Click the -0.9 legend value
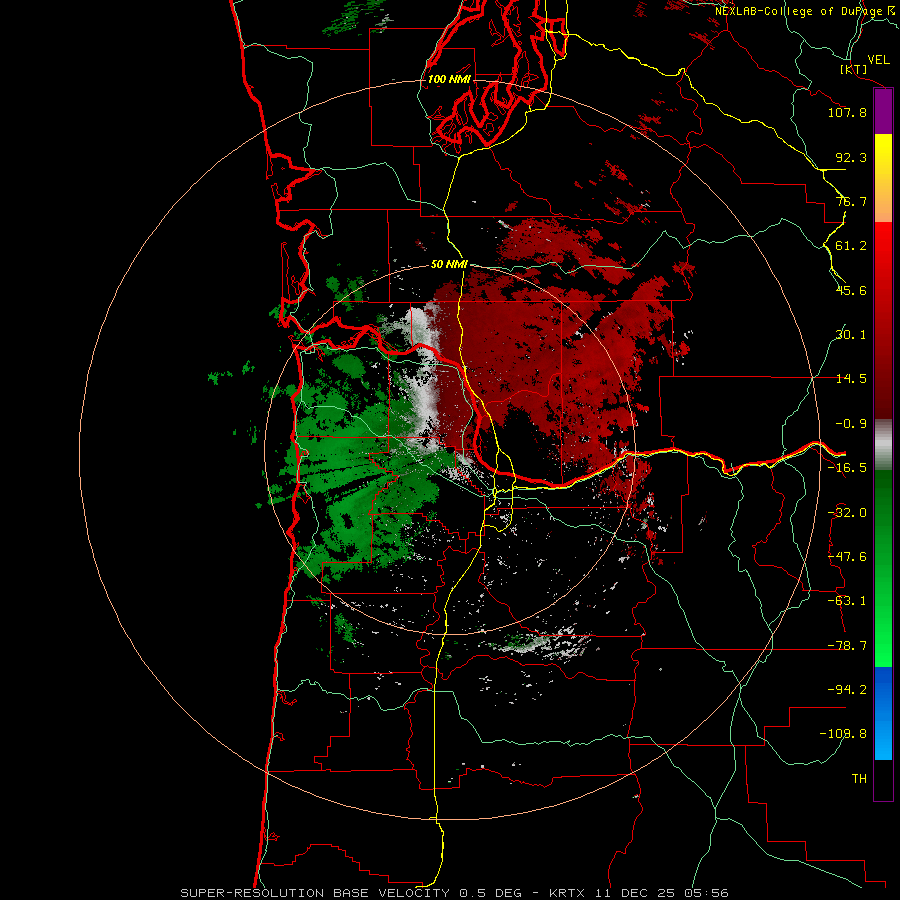 (x=851, y=424)
